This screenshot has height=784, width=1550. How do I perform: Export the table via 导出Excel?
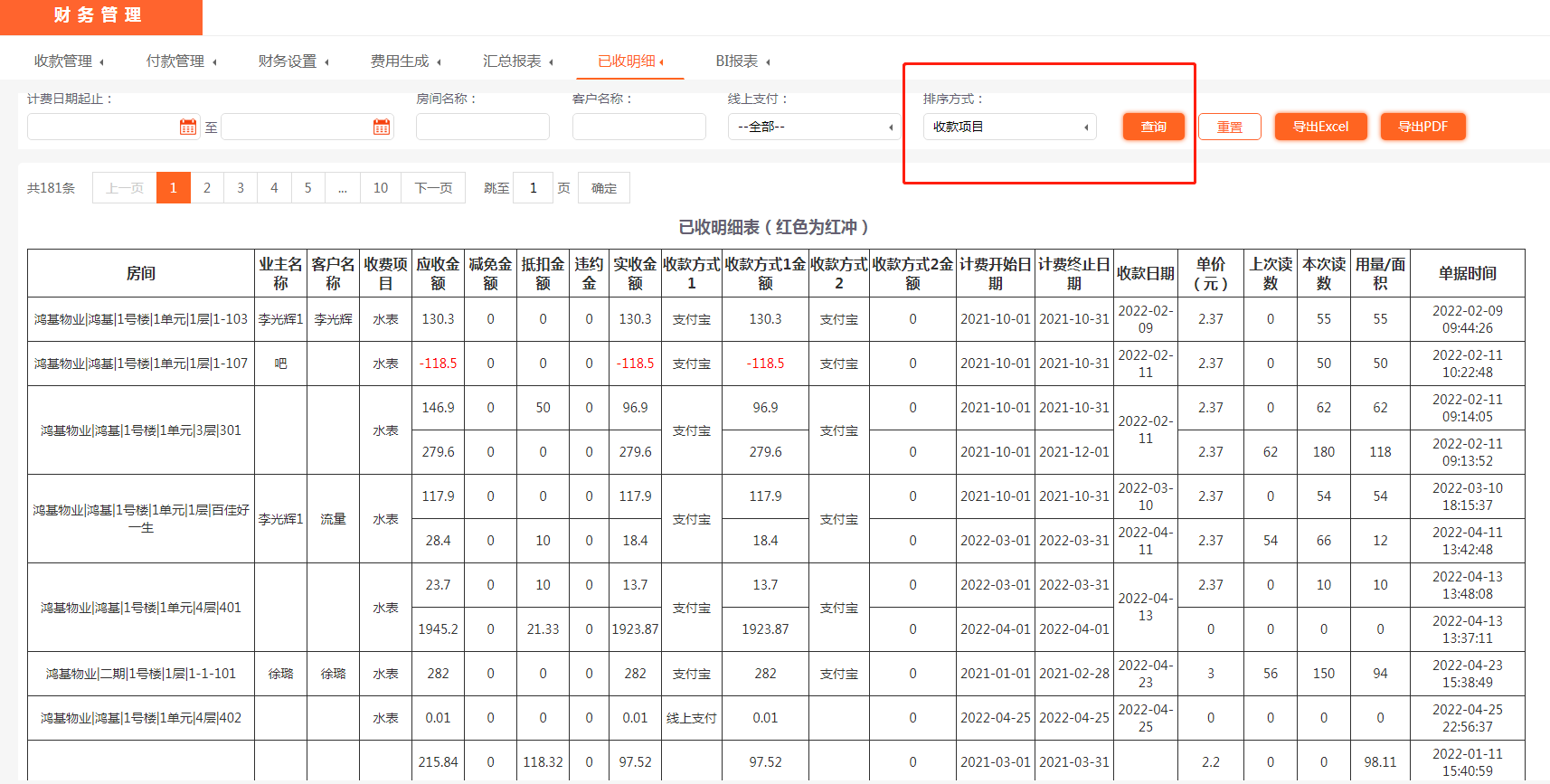tap(1320, 127)
